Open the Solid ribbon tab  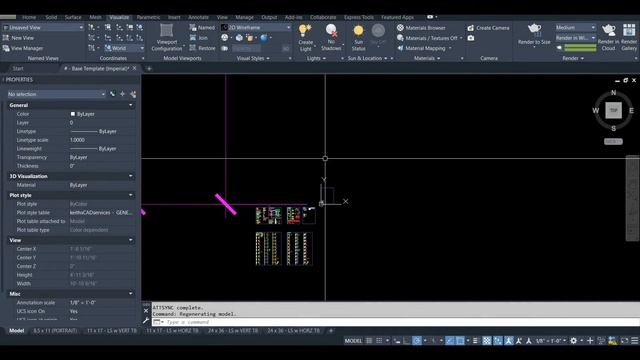[x=51, y=17]
